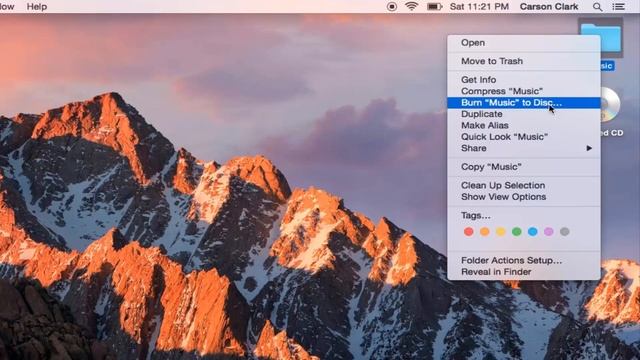Click the Wi-Fi status icon

pyautogui.click(x=411, y=7)
